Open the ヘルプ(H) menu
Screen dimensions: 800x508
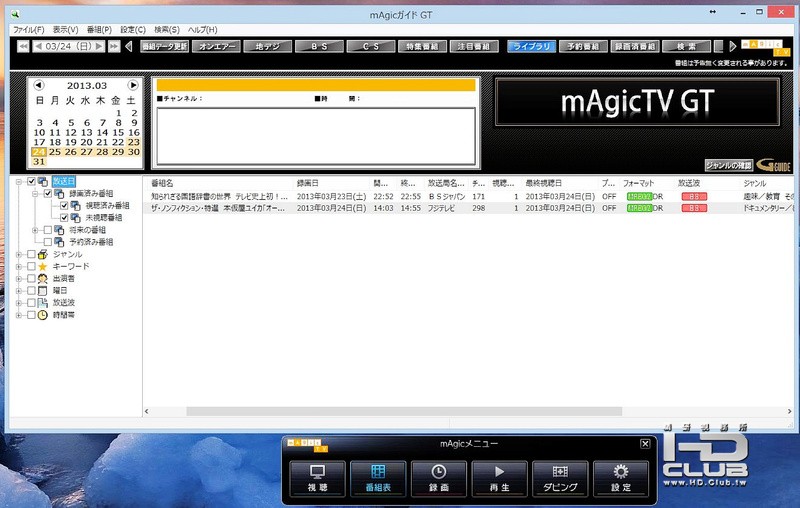tap(203, 30)
